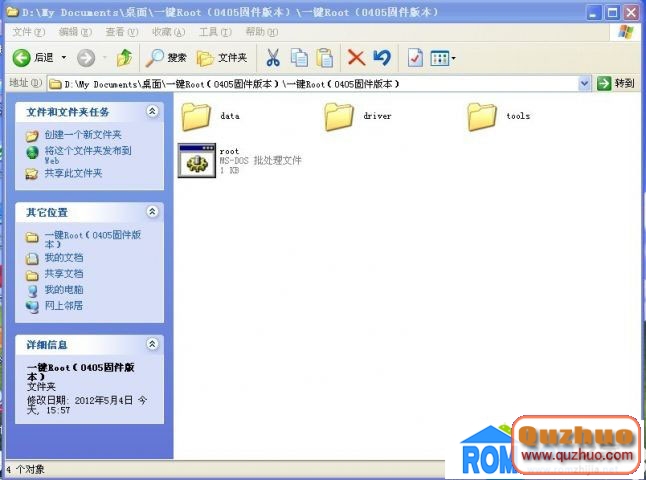Screen dimensions: 646x480
Task: Click the green Back arrow button
Action: point(21,58)
